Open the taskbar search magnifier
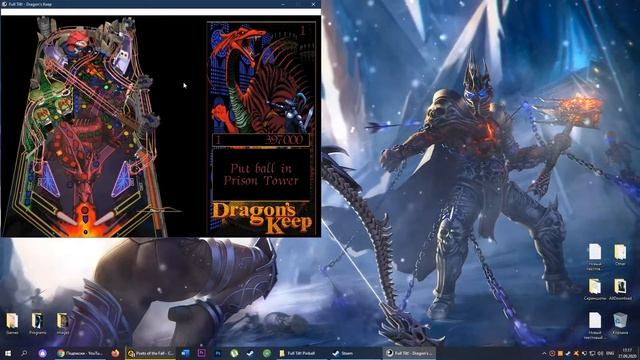Viewport: 640px width, 360px height. coord(24,353)
